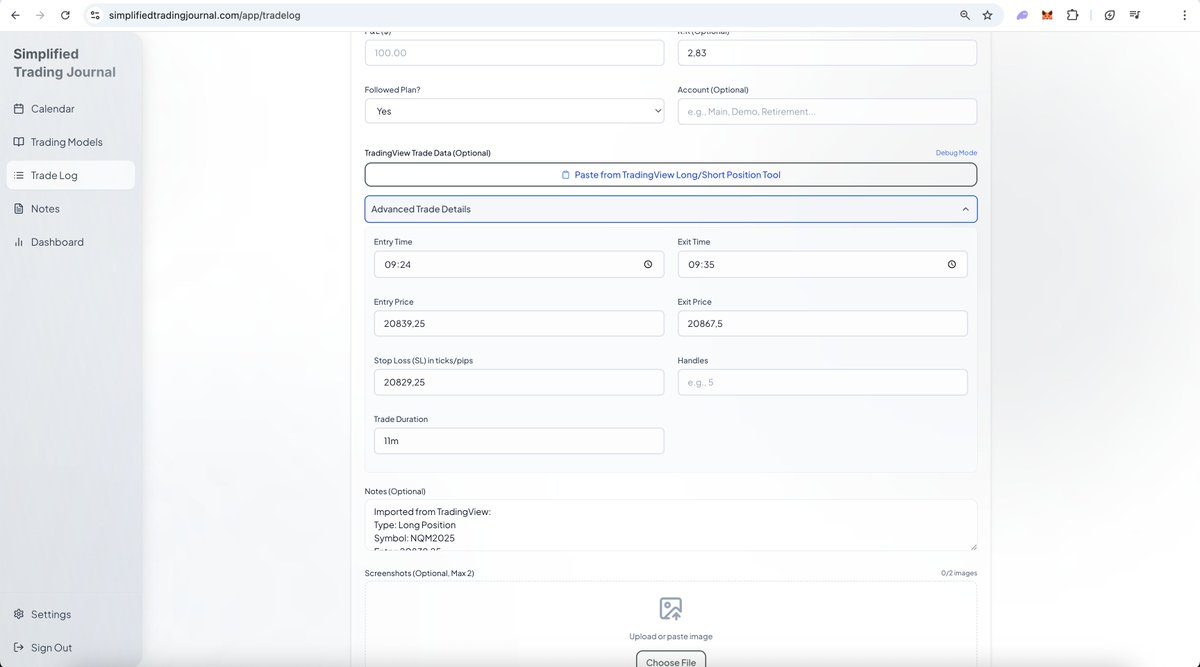
Task: Click inside the Notes text area
Action: point(671,525)
